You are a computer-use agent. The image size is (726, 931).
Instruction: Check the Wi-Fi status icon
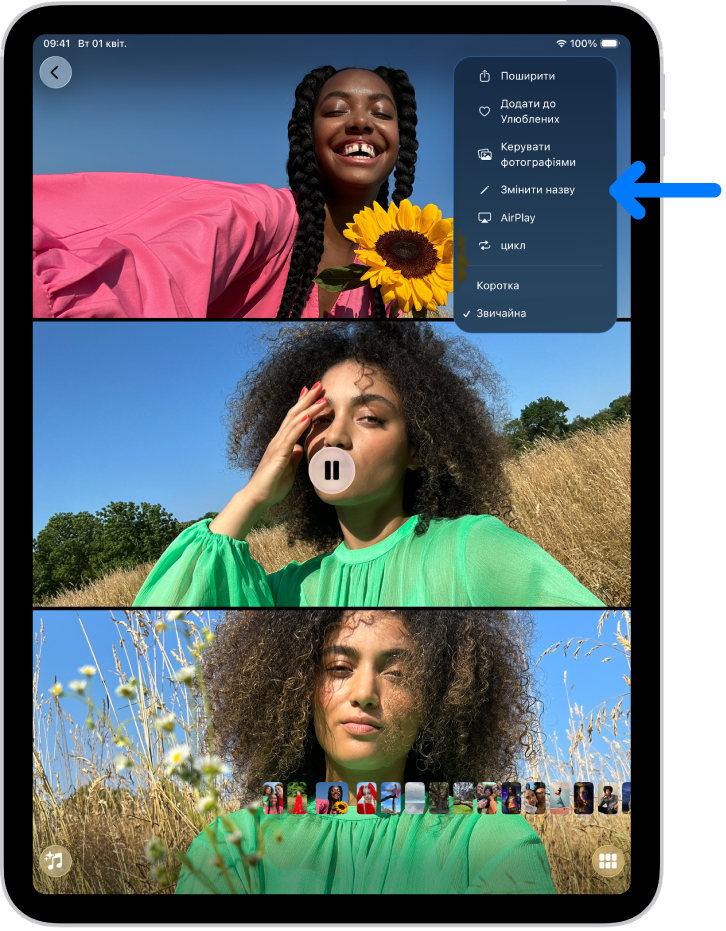point(561,43)
